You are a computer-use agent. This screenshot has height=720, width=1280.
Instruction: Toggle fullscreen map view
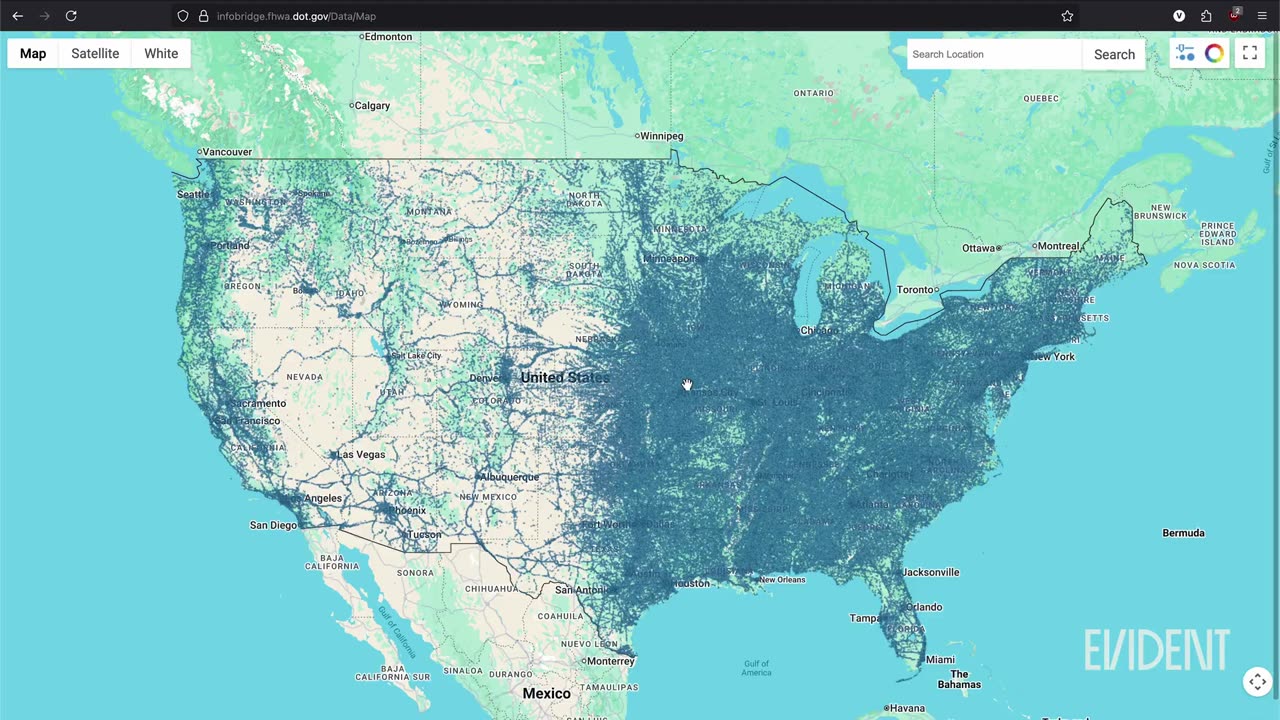[1250, 54]
